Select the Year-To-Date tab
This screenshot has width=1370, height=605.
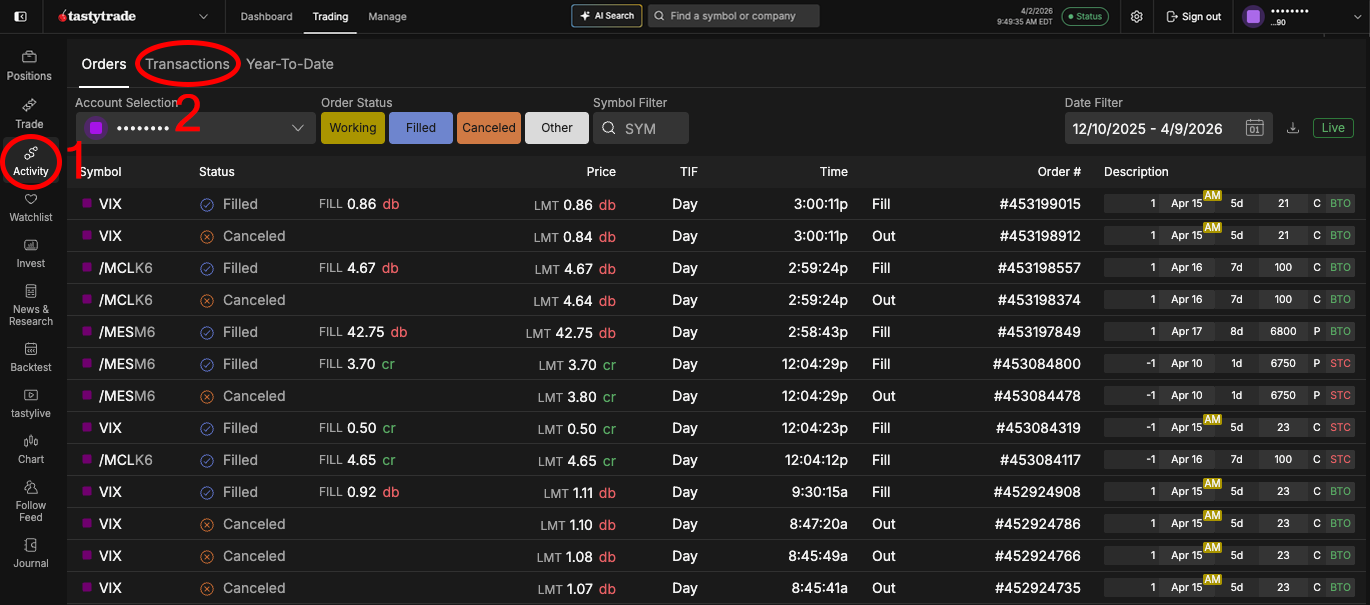click(x=290, y=64)
